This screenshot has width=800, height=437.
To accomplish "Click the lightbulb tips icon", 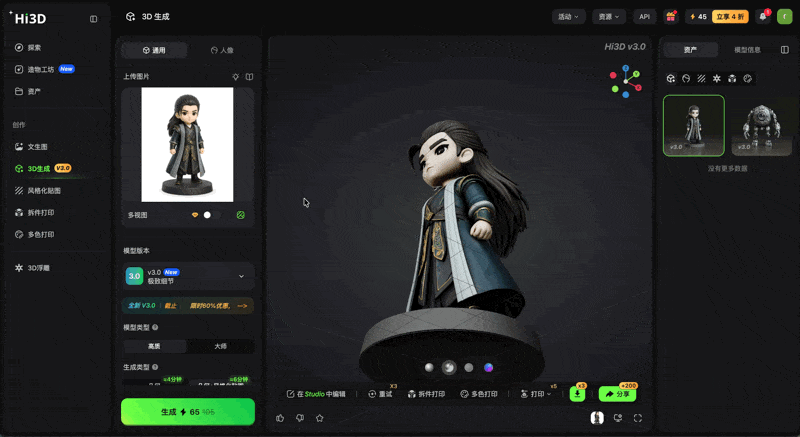I will pyautogui.click(x=235, y=76).
